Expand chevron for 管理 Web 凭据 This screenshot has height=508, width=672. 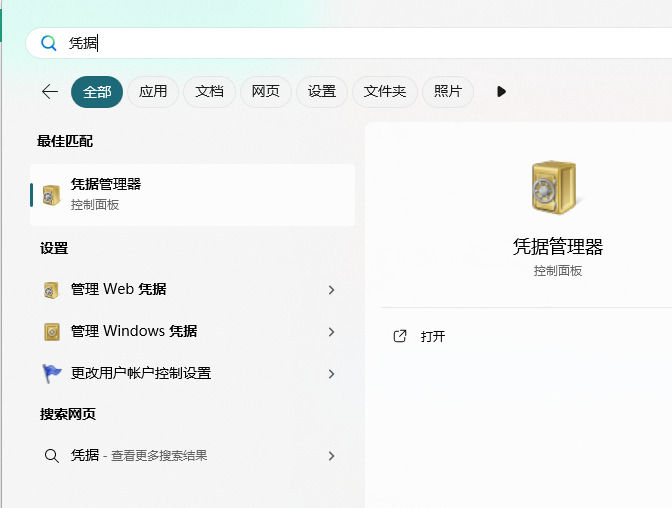pos(331,290)
